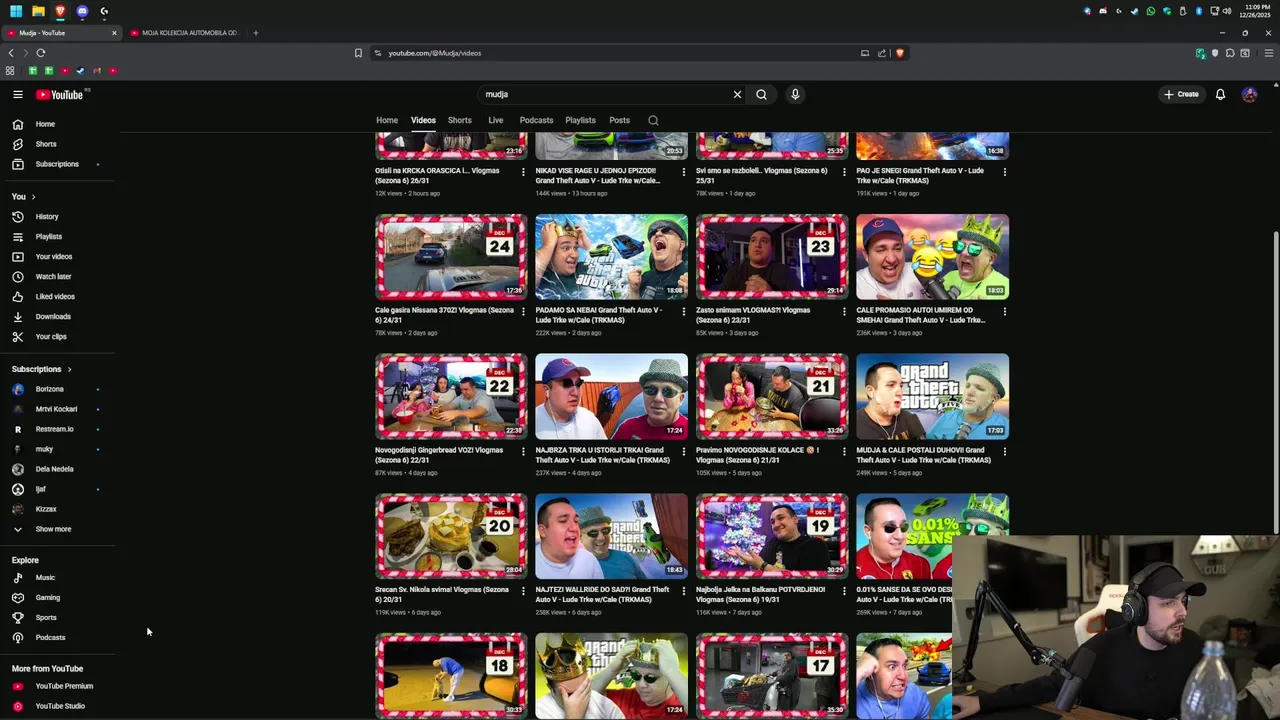1280x720 pixels.
Task: Open the menu for CALE PROMASIO AUTO video
Action: 1004,311
